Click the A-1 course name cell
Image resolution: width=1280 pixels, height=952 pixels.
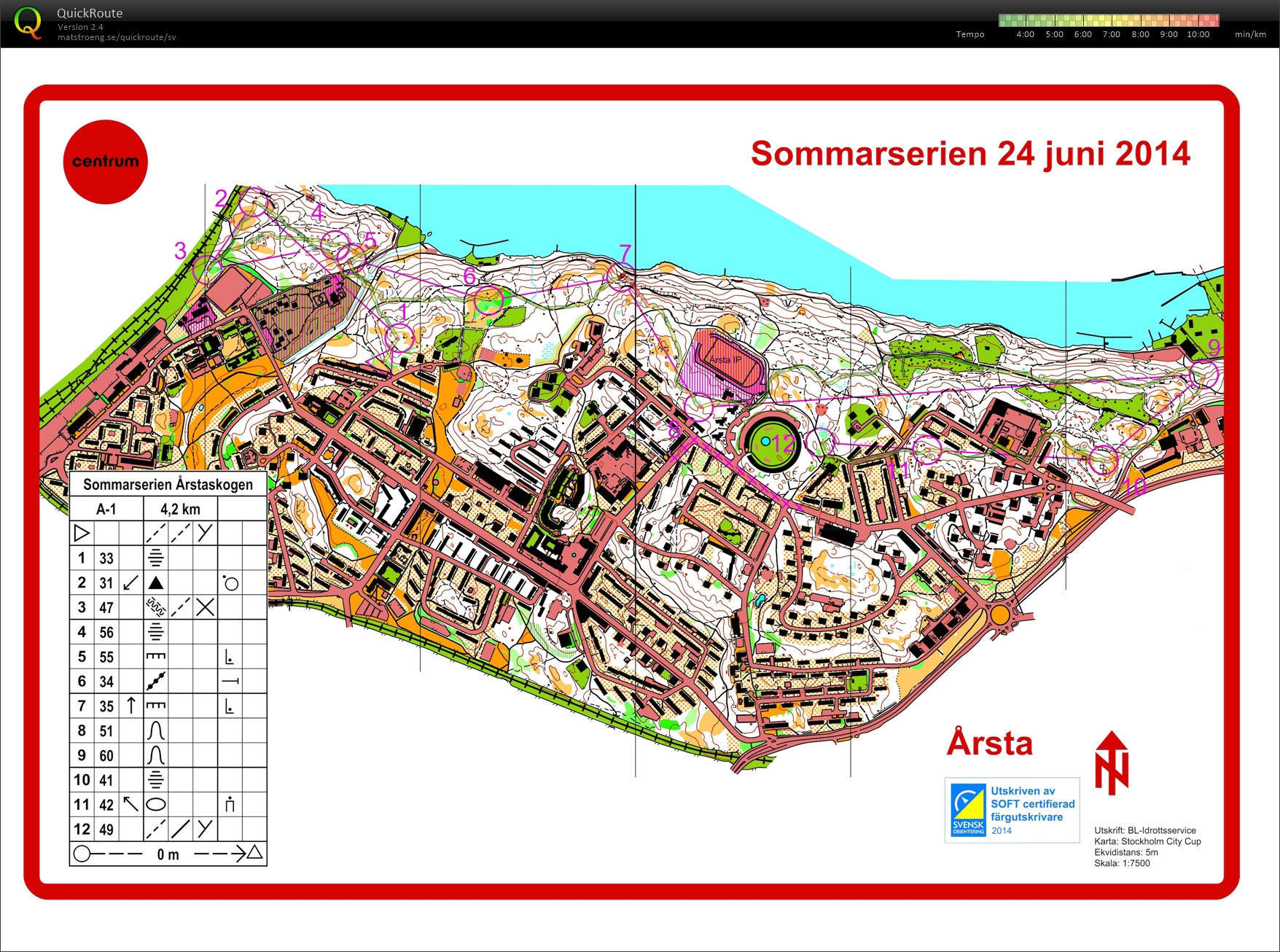106,509
